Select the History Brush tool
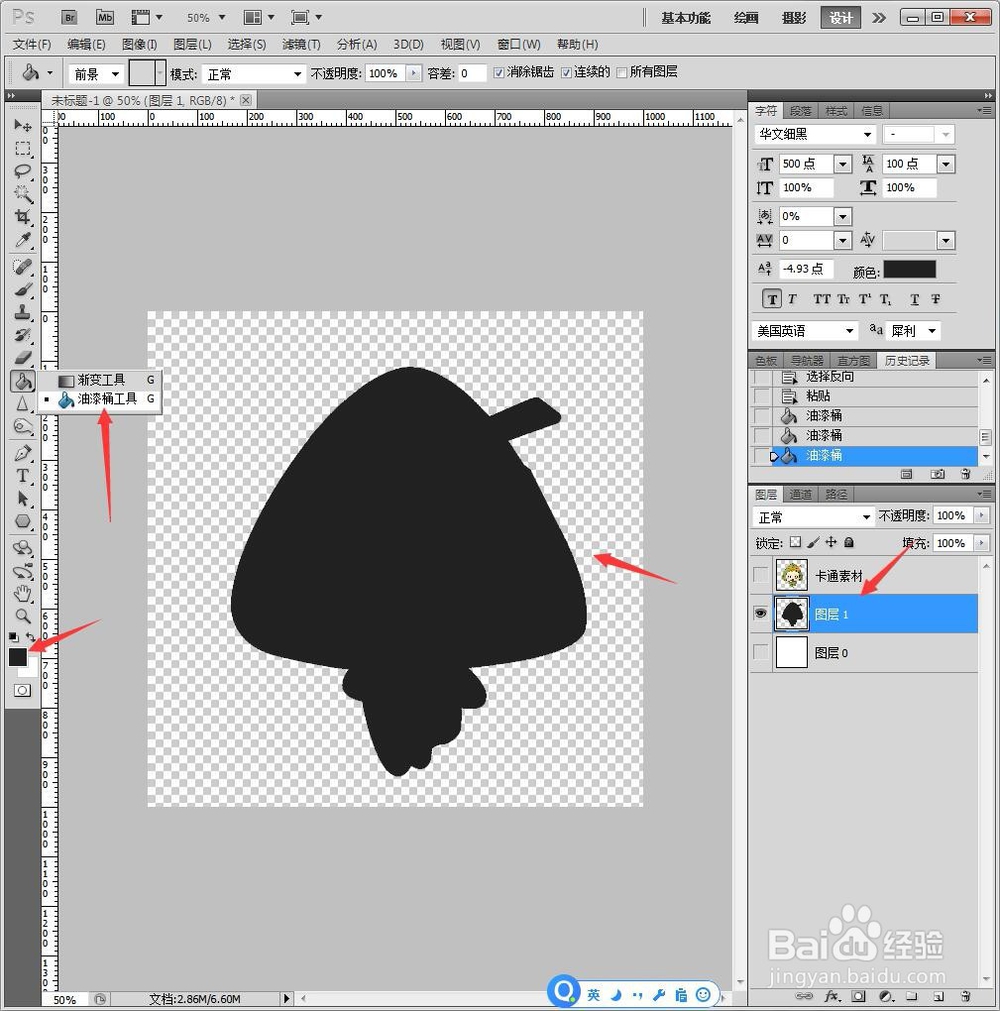The height and width of the screenshot is (1011, 1000). pyautogui.click(x=23, y=335)
